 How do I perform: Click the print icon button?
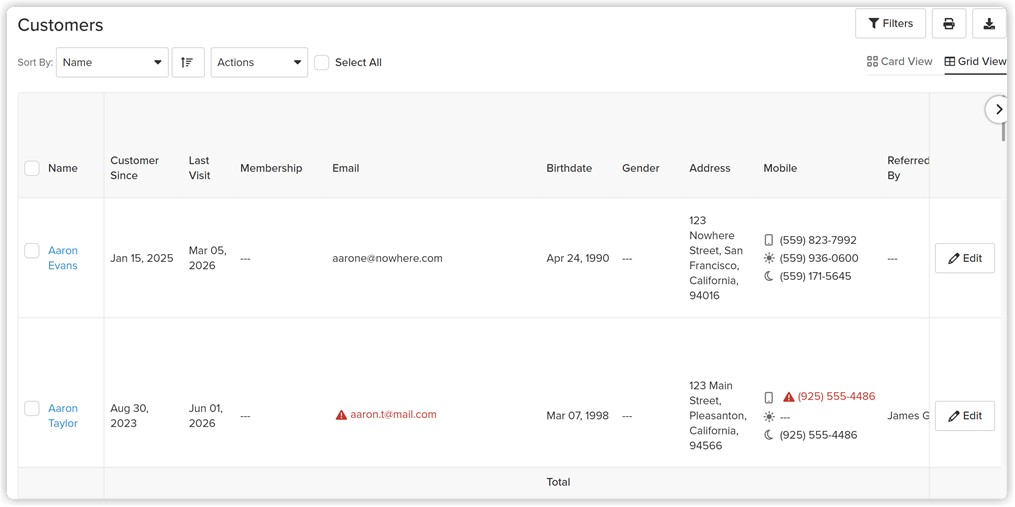tap(949, 24)
